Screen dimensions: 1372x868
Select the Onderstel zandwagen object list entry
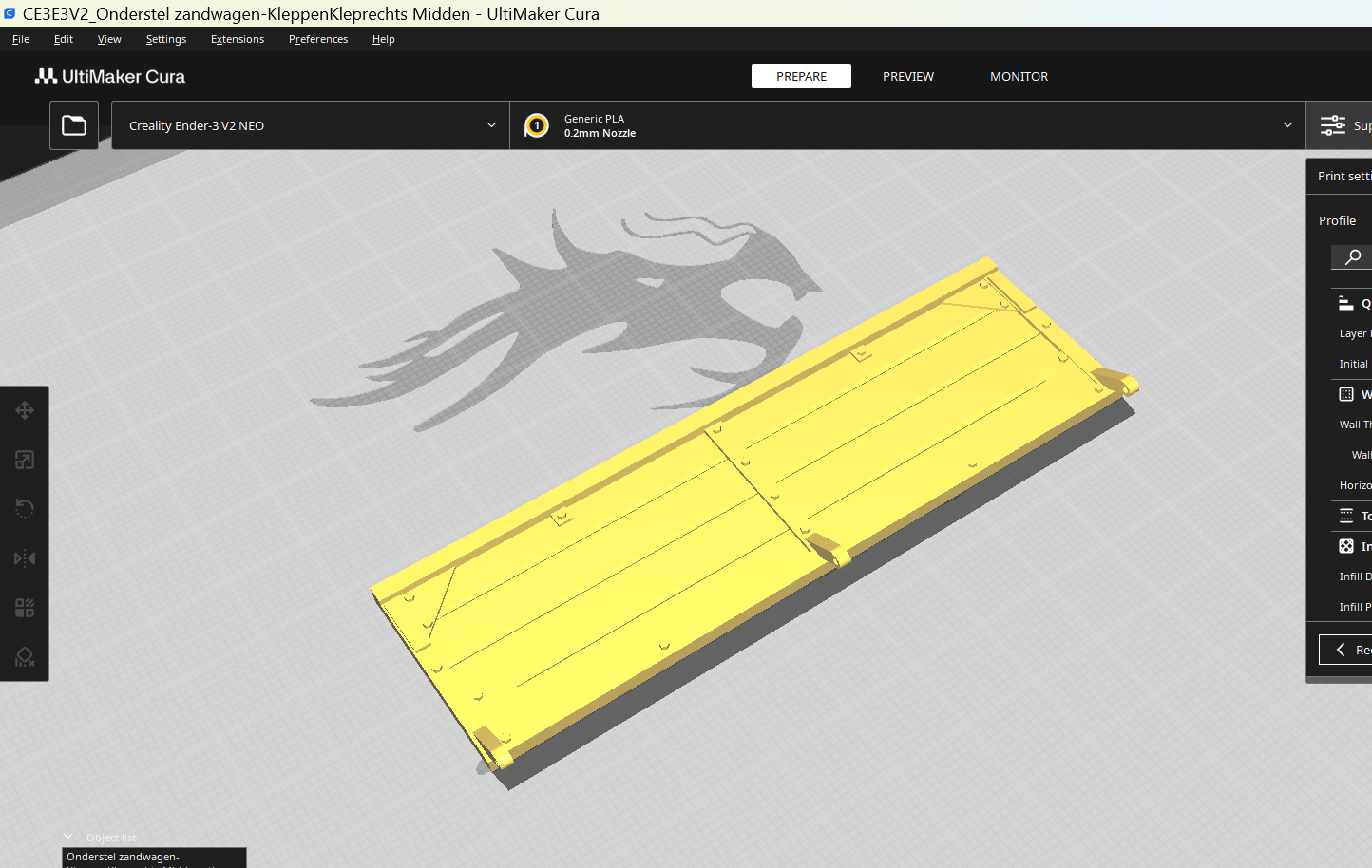154,858
